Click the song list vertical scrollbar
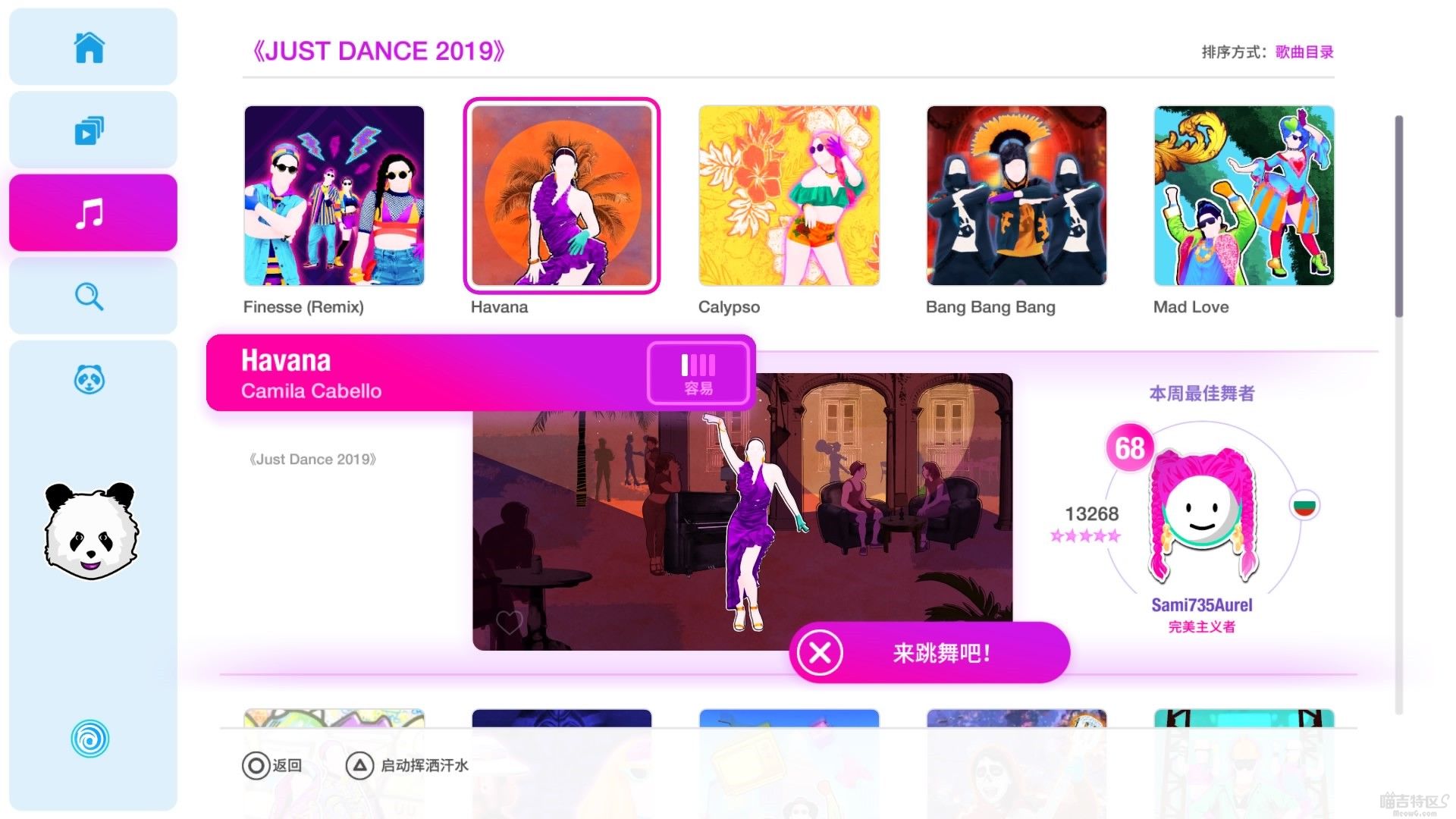The width and height of the screenshot is (1456, 819). coord(1399,216)
